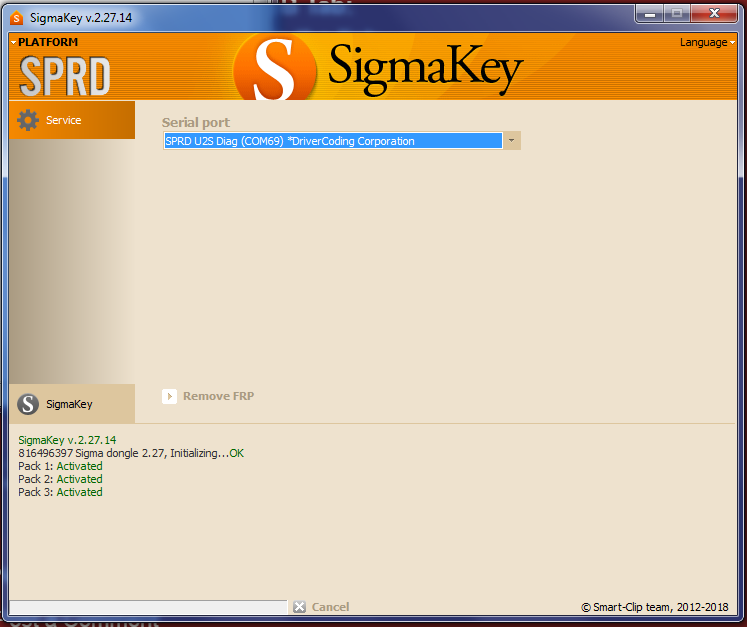Click the SigmaKey orange S logo
Image resolution: width=747 pixels, height=627 pixels.
click(275, 69)
